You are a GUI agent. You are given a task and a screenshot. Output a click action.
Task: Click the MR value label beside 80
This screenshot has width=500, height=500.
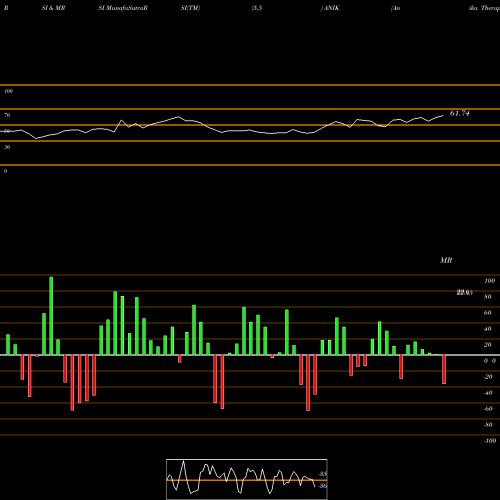(465, 293)
